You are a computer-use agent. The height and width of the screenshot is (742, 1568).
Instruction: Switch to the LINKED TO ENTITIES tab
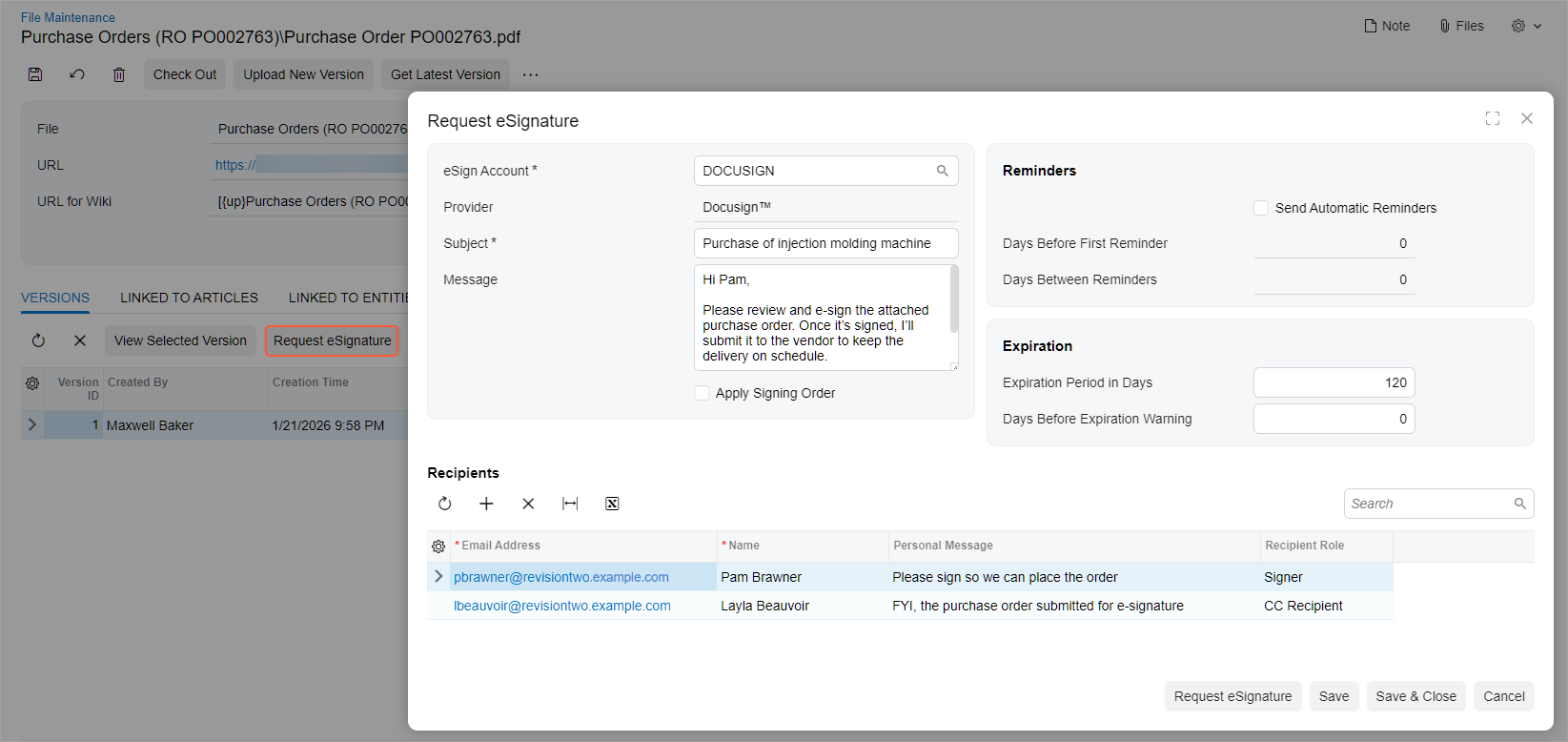[348, 298]
